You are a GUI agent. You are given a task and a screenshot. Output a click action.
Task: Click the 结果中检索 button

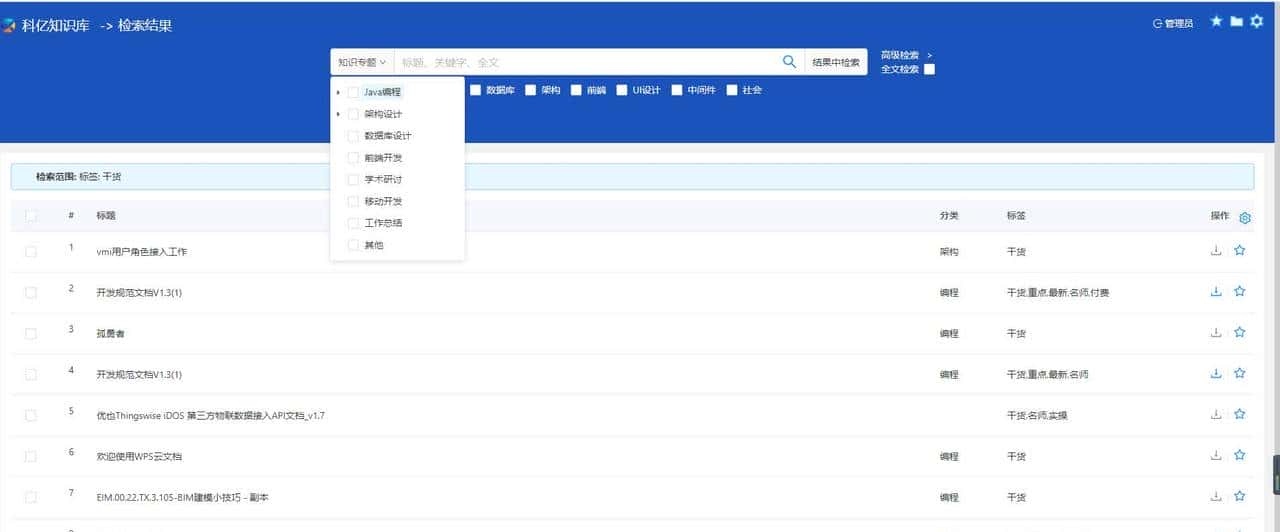[835, 62]
